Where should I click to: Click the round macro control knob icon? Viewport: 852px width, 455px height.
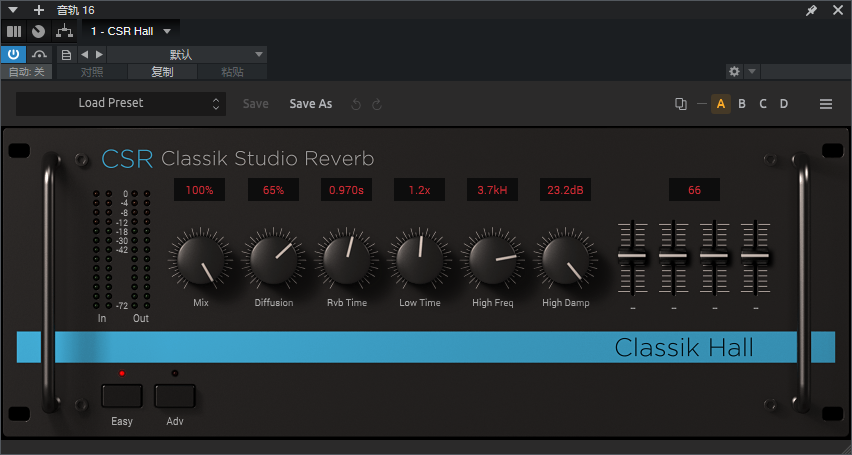(x=38, y=32)
